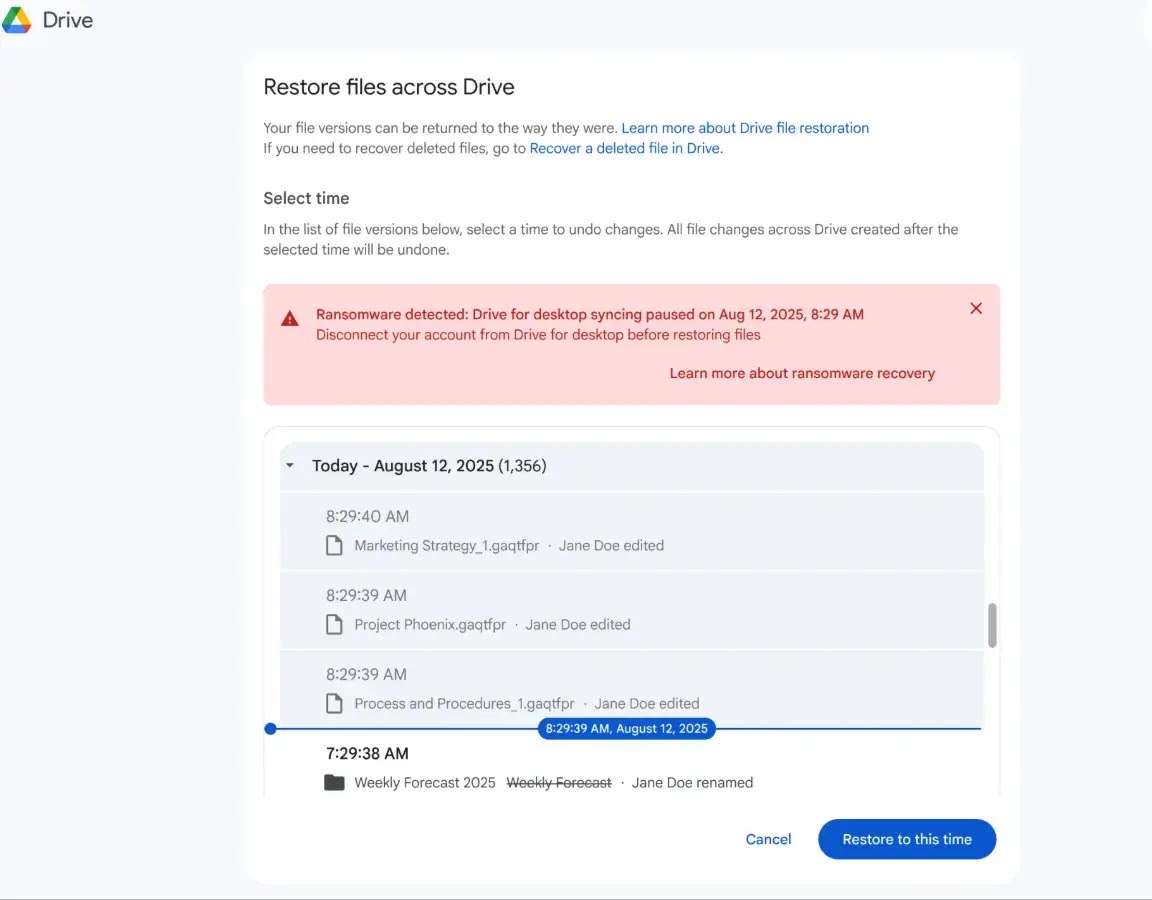Select Process and Procedures_1.gaqtfpr file name

pyautogui.click(x=464, y=704)
